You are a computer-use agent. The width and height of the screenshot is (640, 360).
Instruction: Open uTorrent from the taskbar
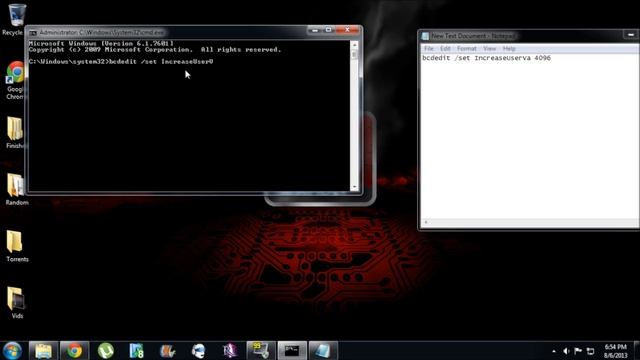pyautogui.click(x=106, y=351)
